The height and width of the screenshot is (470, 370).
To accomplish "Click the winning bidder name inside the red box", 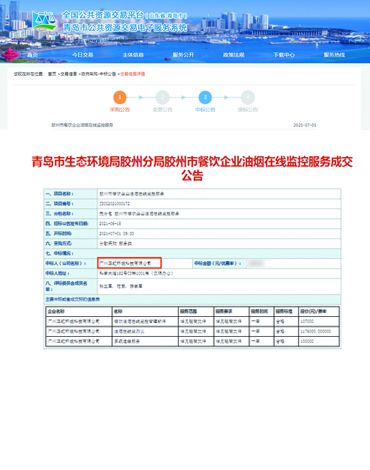I will click(125, 263).
